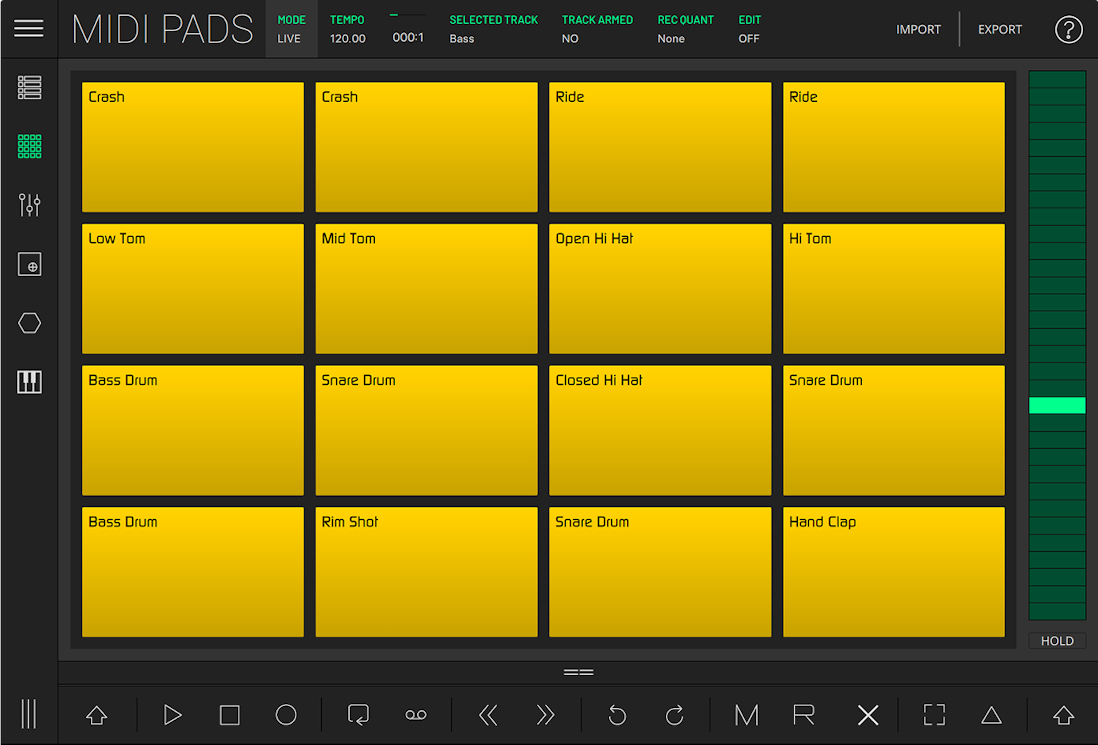1098x745 pixels.
Task: Click the 000:1 position counter
Action: point(408,37)
